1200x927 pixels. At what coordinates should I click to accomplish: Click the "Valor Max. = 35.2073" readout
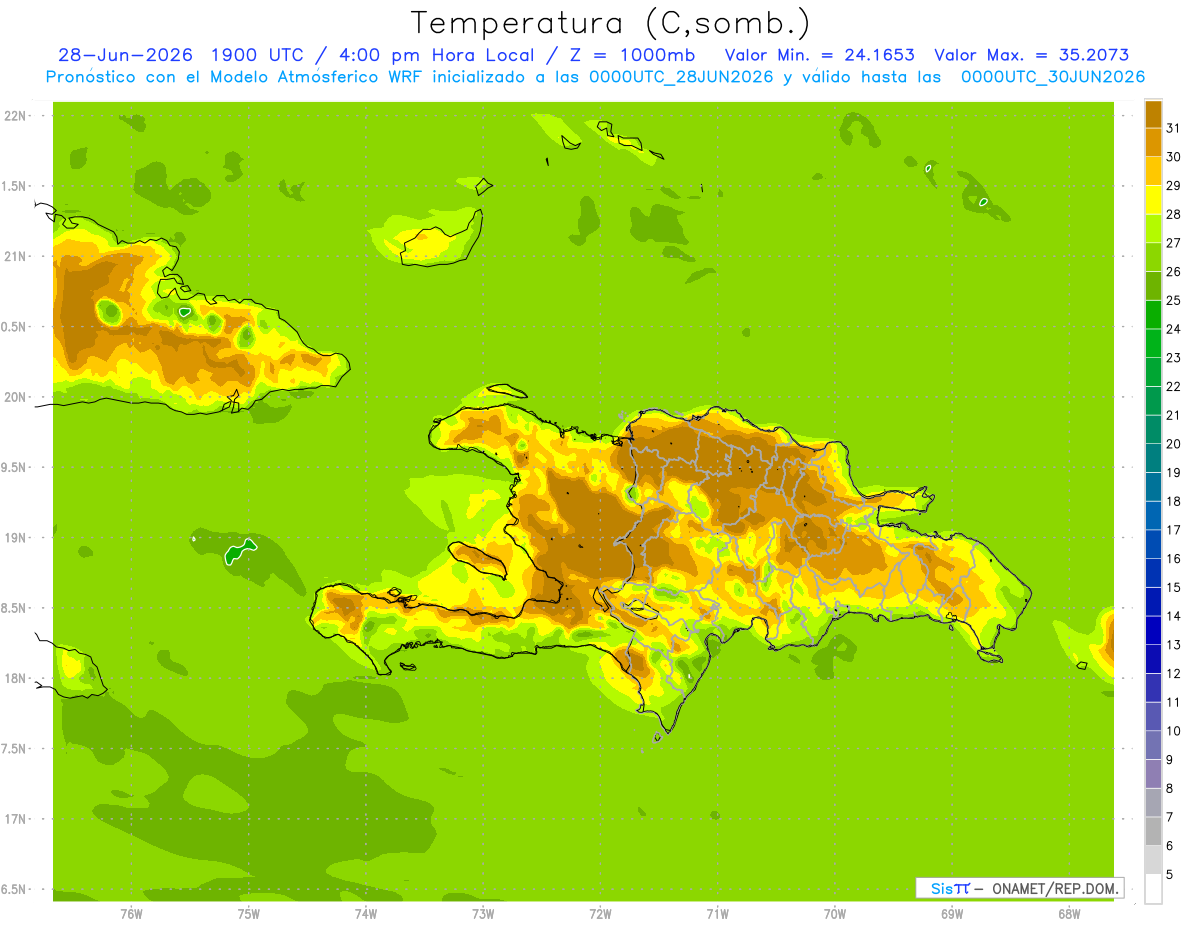1031,55
